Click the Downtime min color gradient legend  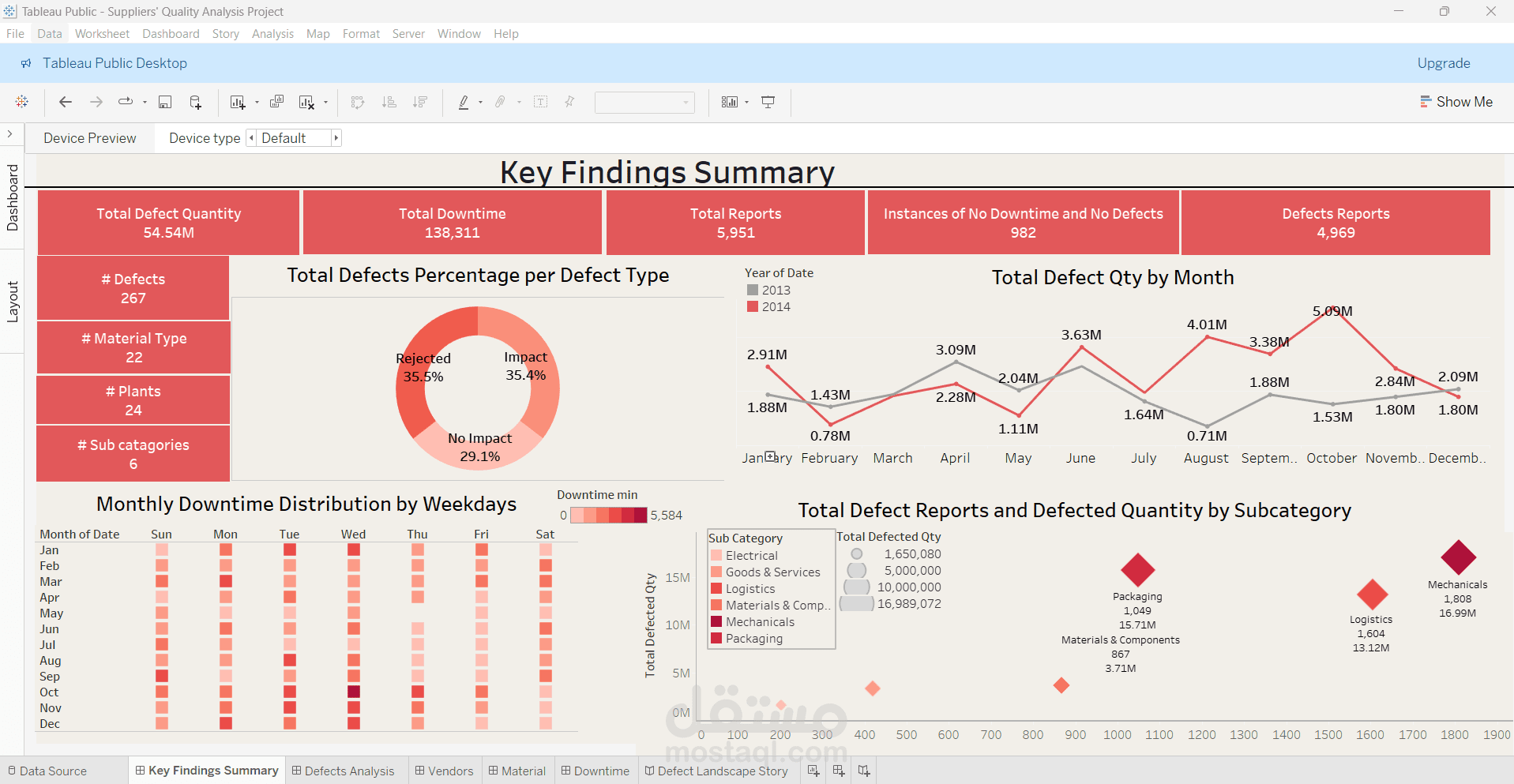(x=608, y=515)
